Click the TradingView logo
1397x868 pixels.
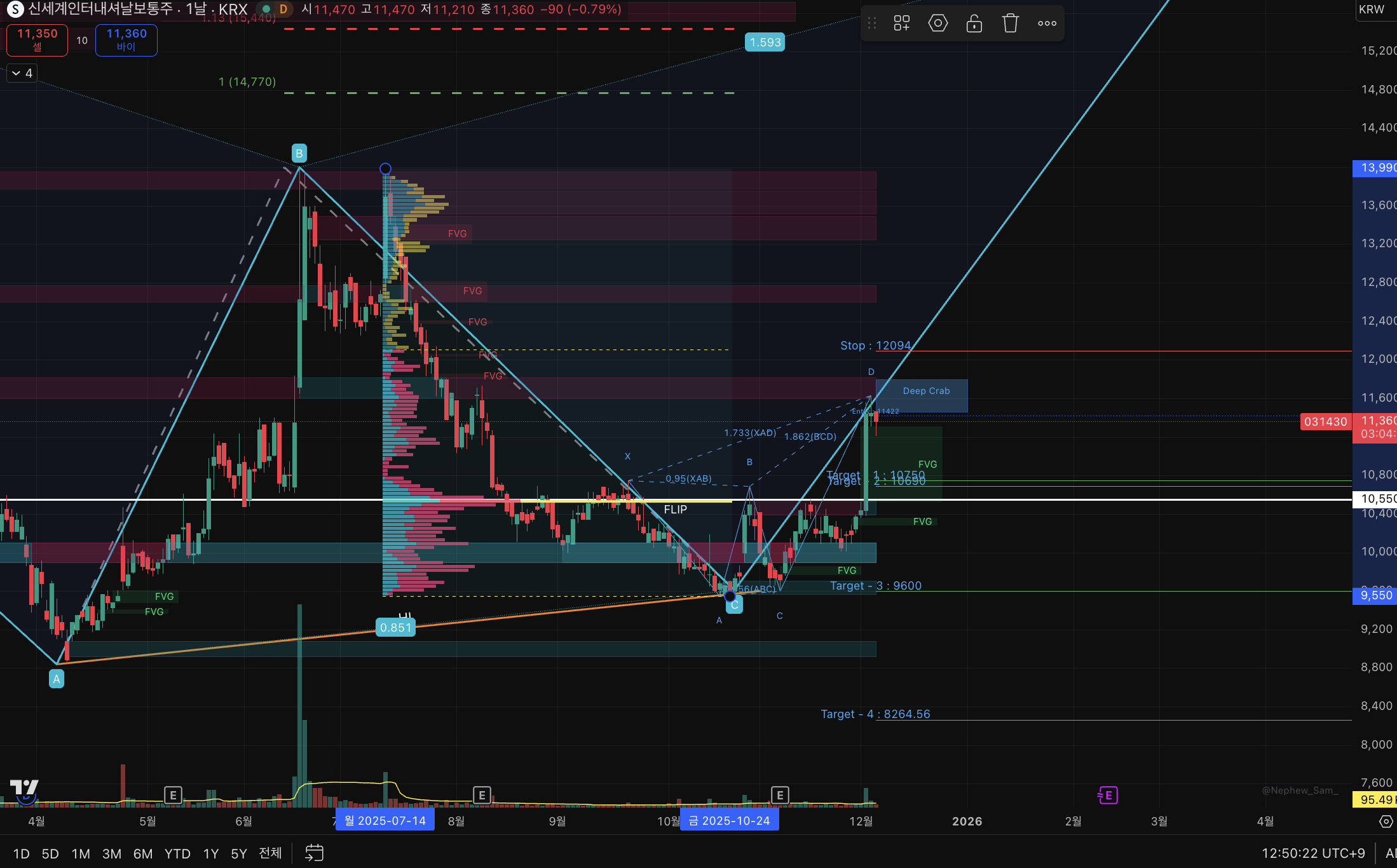[x=24, y=789]
